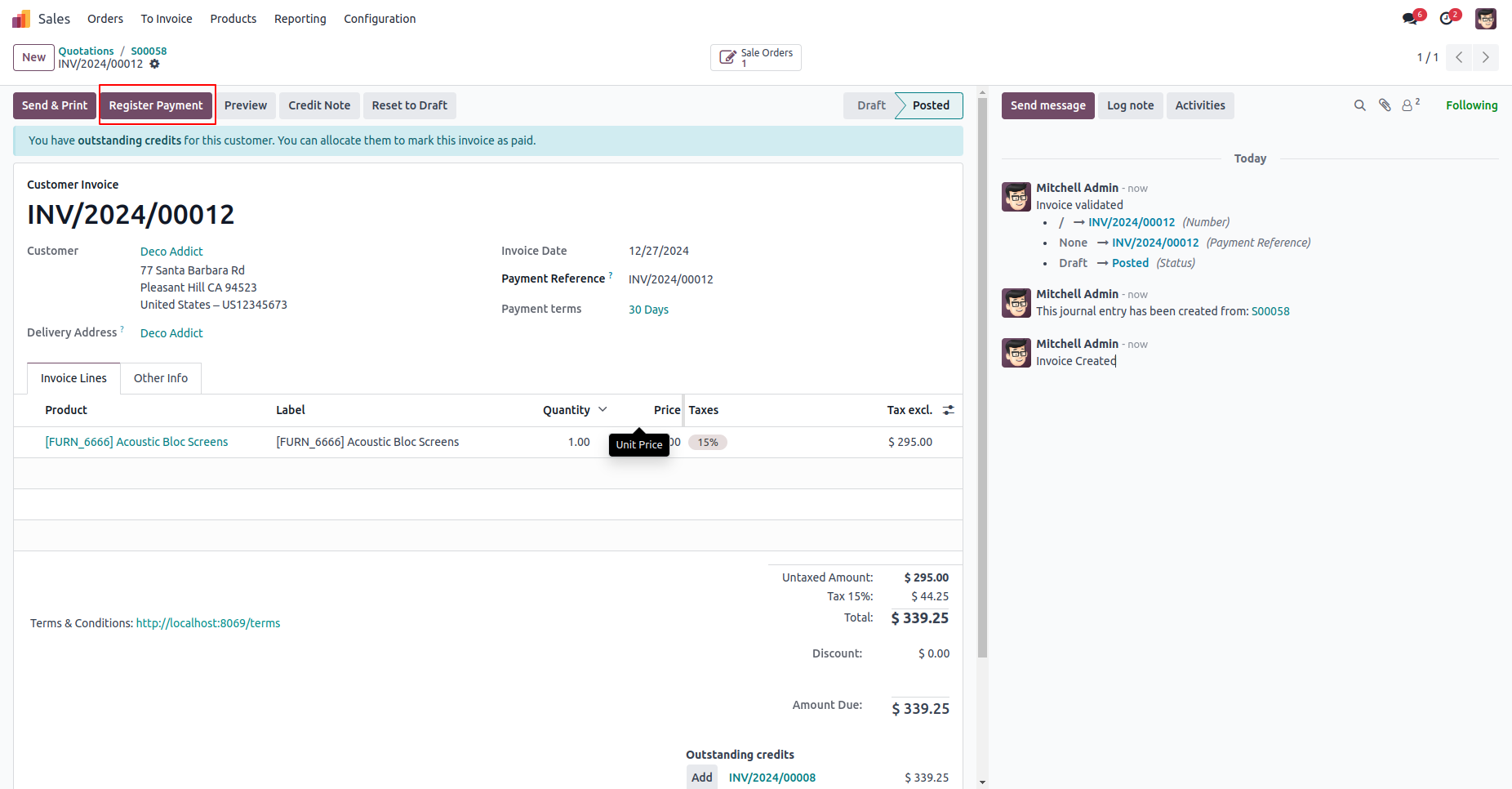The height and width of the screenshot is (789, 1512).
Task: Open outstanding credit INV/2024/00008 link
Action: coord(772,778)
